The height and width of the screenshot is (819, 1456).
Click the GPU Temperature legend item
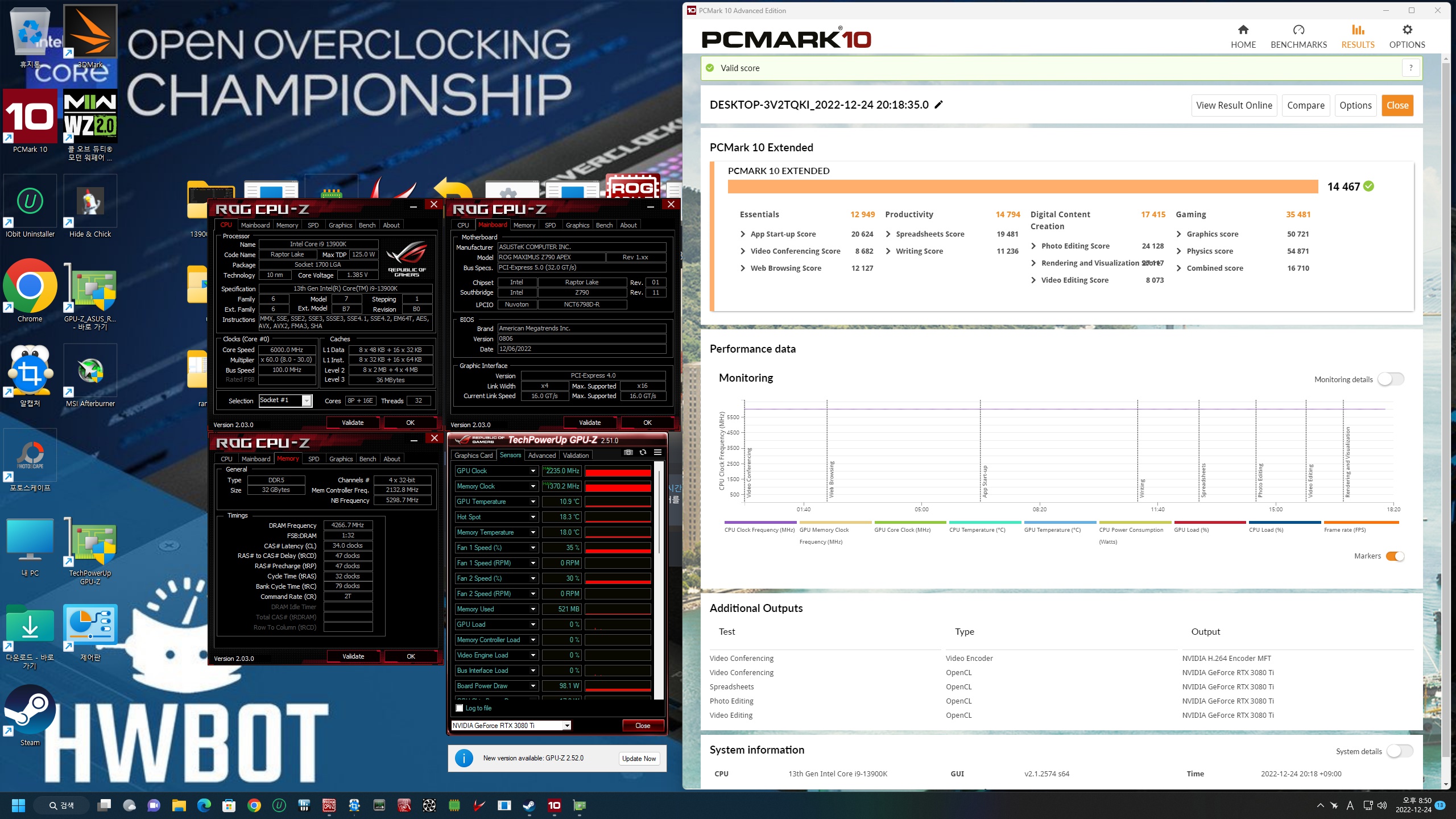tap(1060, 527)
